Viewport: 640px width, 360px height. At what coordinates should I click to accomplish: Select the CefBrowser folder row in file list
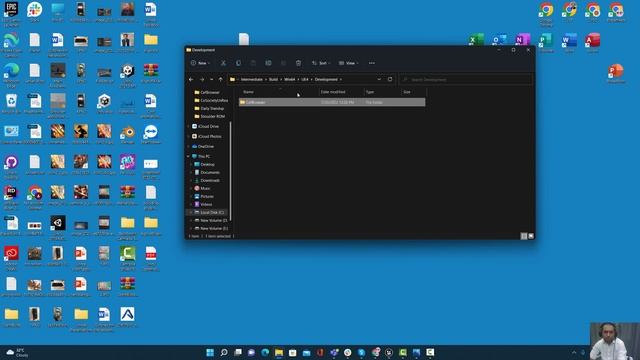[332, 102]
